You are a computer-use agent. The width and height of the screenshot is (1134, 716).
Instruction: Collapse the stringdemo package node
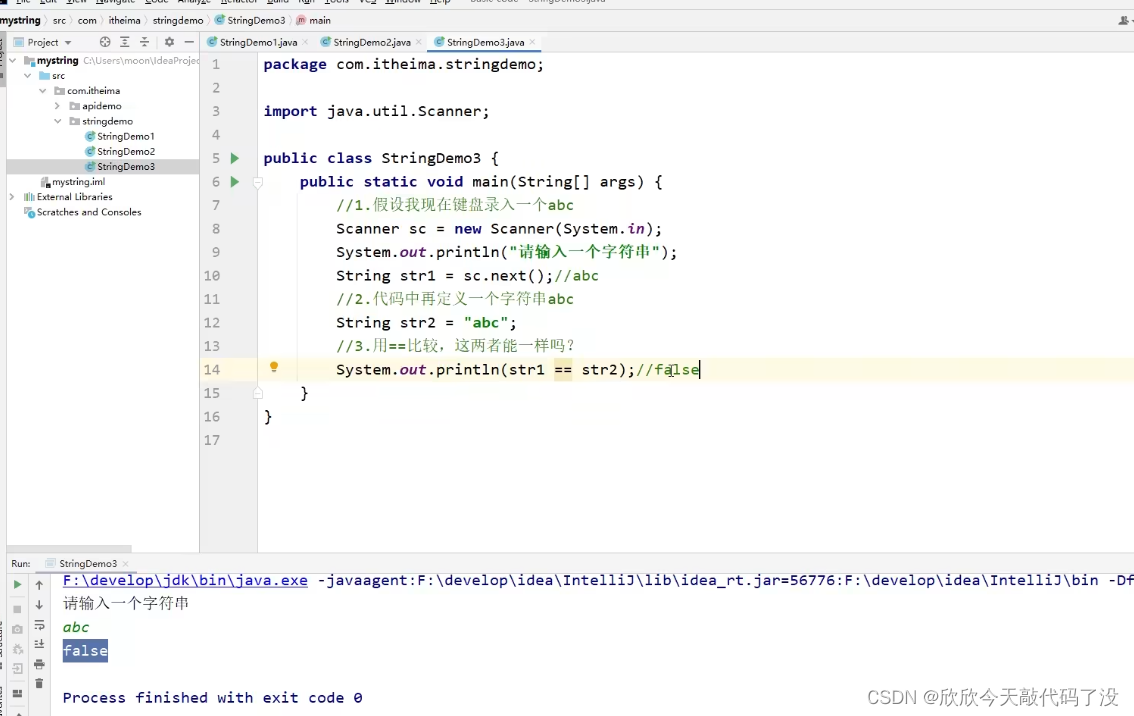click(x=58, y=120)
